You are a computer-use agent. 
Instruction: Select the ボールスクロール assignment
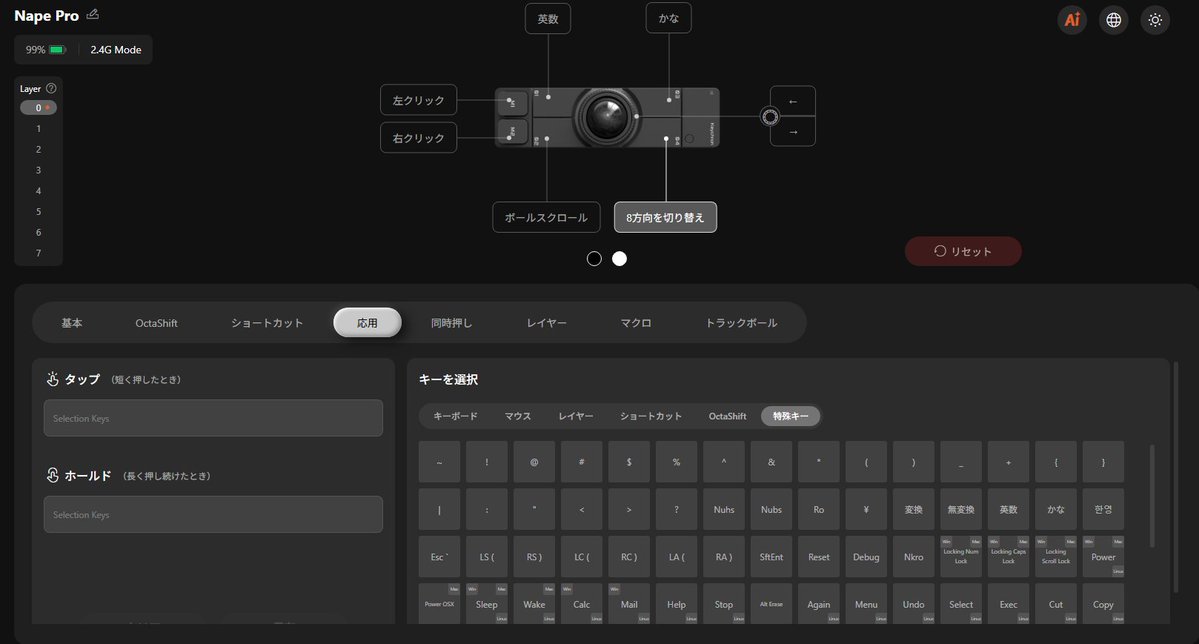point(546,217)
